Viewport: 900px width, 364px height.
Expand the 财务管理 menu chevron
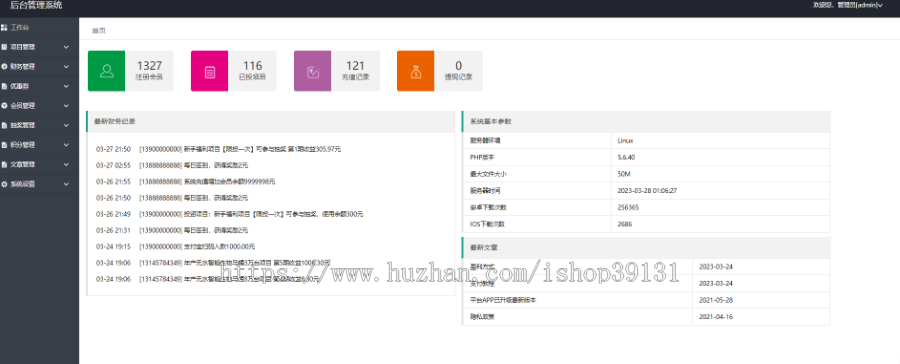[x=66, y=67]
